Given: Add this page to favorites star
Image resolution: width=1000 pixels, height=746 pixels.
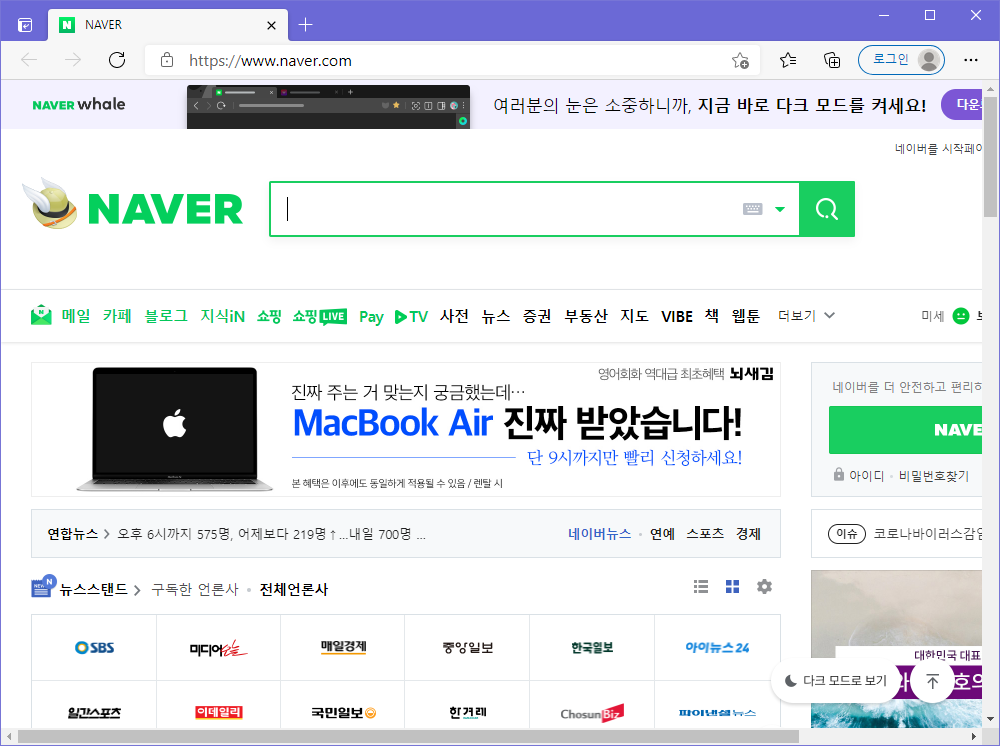Looking at the screenshot, I should pos(740,60).
